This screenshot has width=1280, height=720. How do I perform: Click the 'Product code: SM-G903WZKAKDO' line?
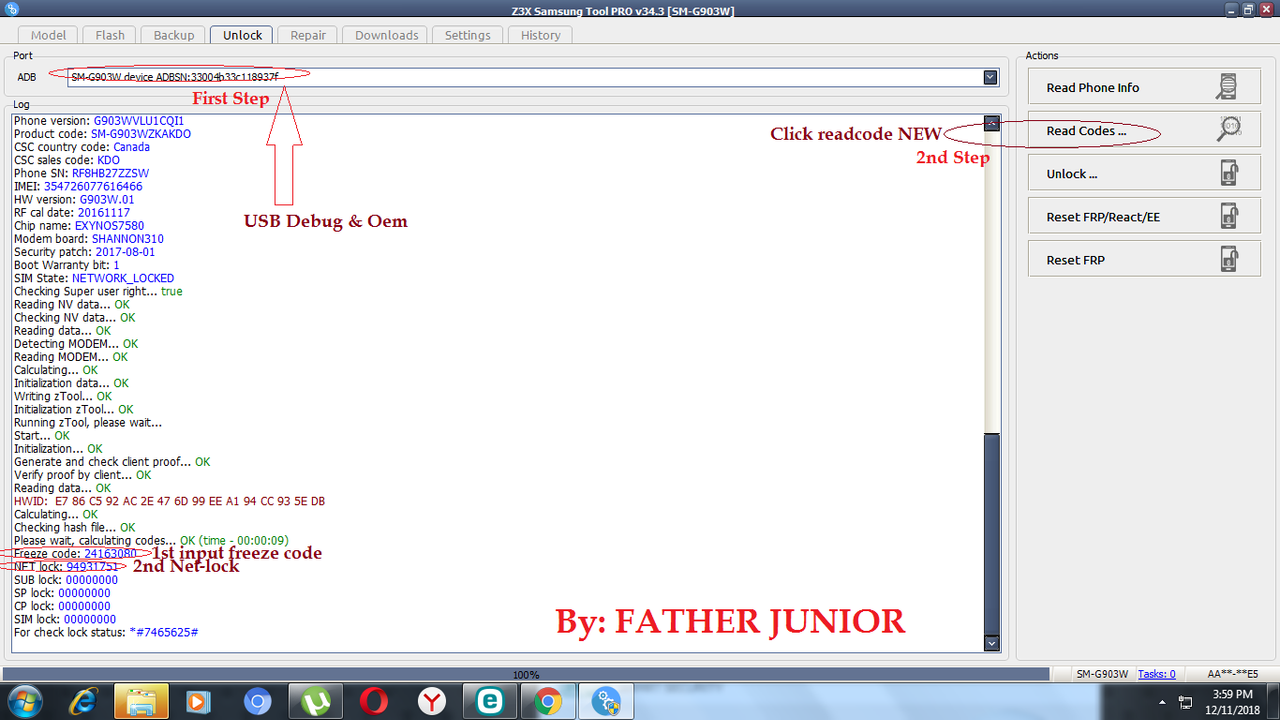(102, 134)
